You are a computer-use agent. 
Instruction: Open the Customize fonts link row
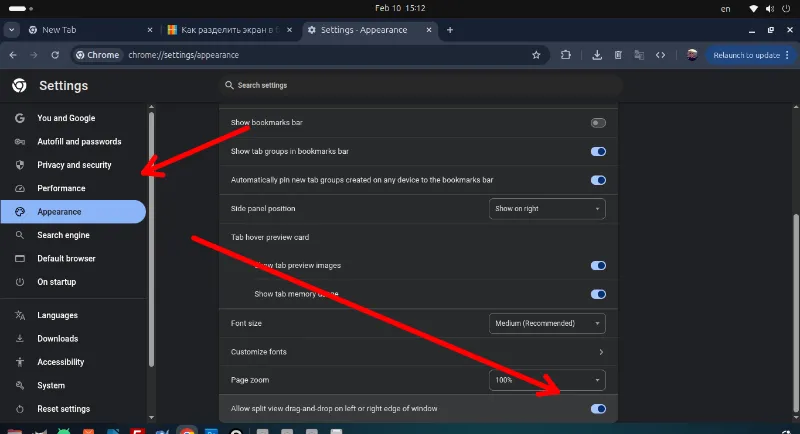coord(418,352)
